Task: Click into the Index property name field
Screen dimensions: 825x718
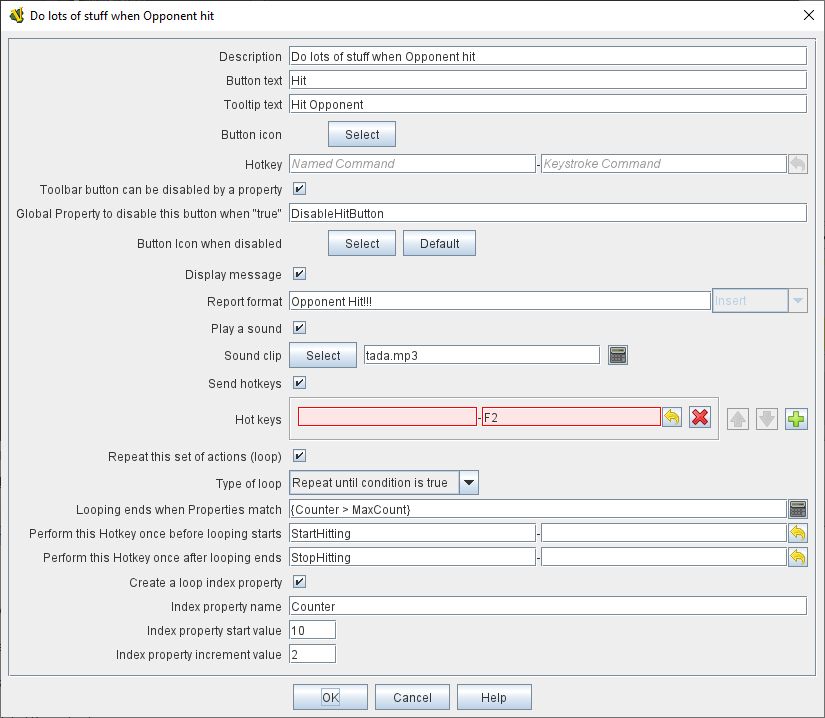Action: 547,606
